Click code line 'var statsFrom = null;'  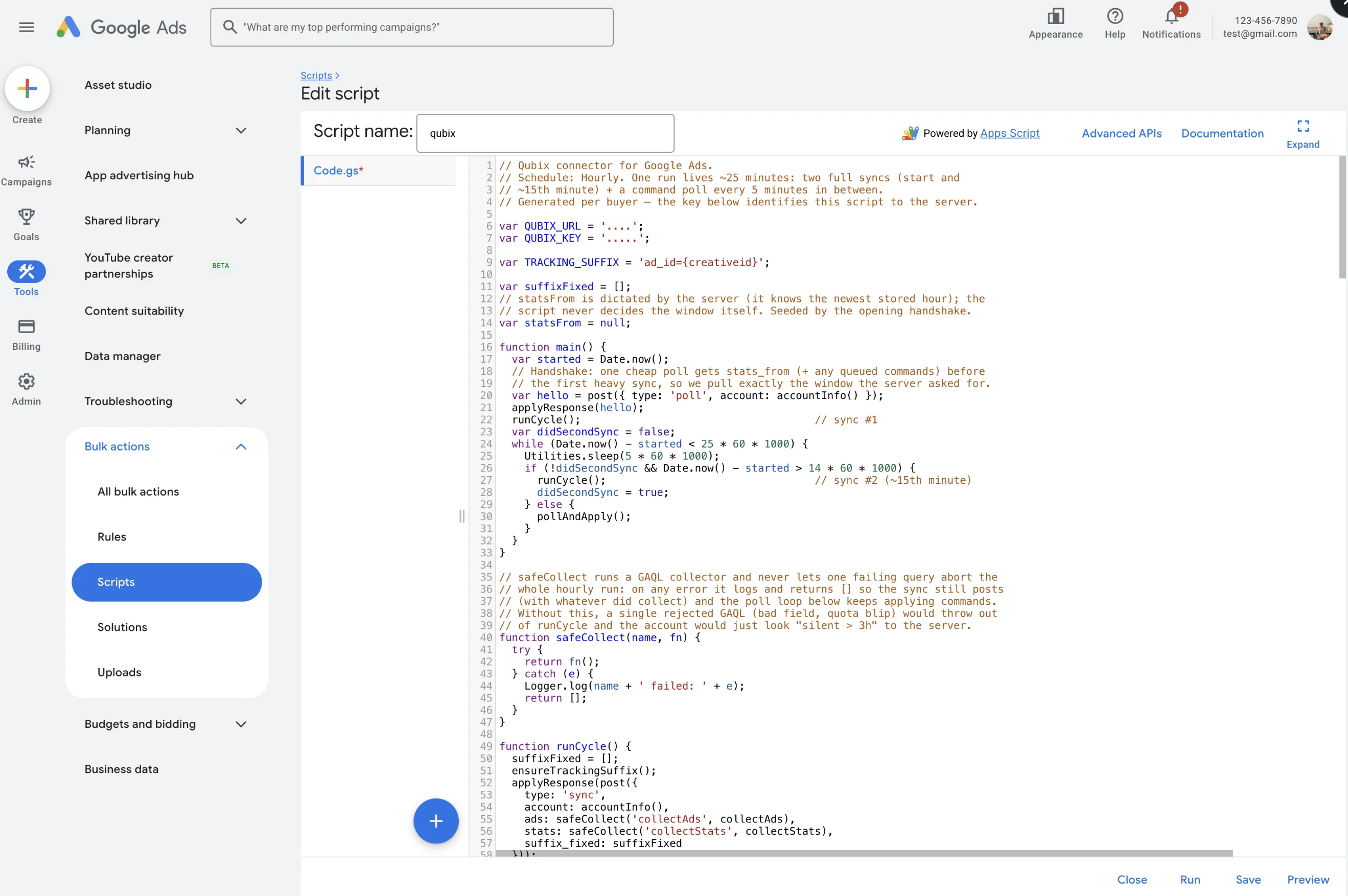coord(565,323)
